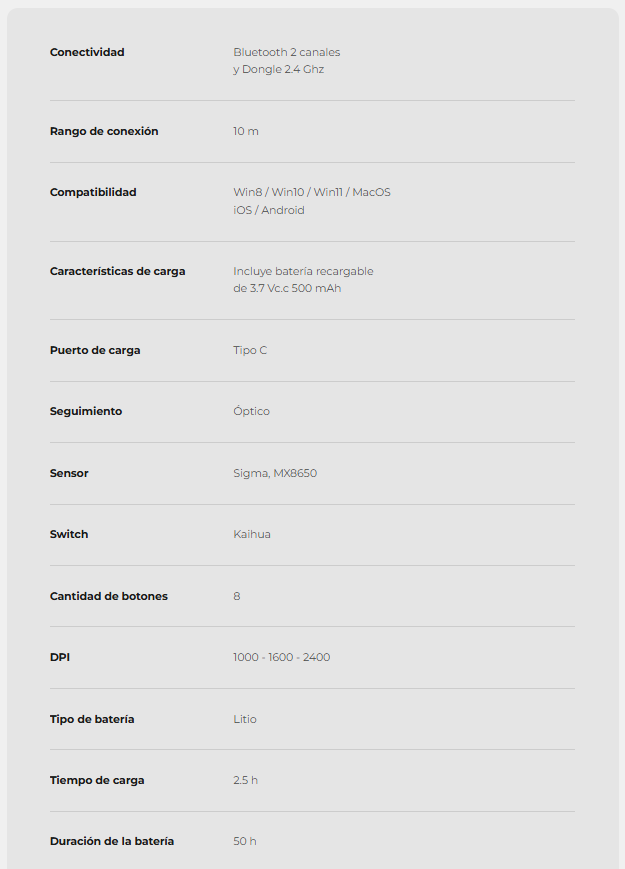Click the DPI value 1000 - 1600 - 2400
The image size is (625, 869).
[281, 657]
